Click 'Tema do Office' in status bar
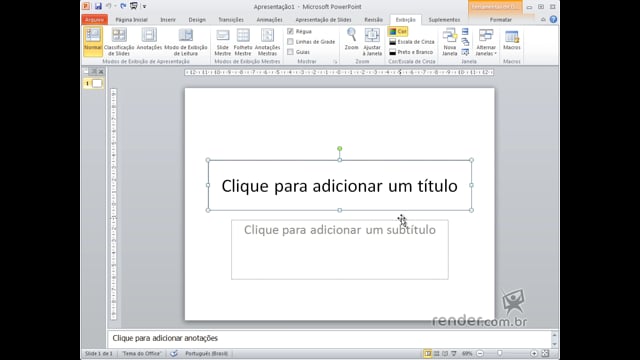 (x=142, y=353)
